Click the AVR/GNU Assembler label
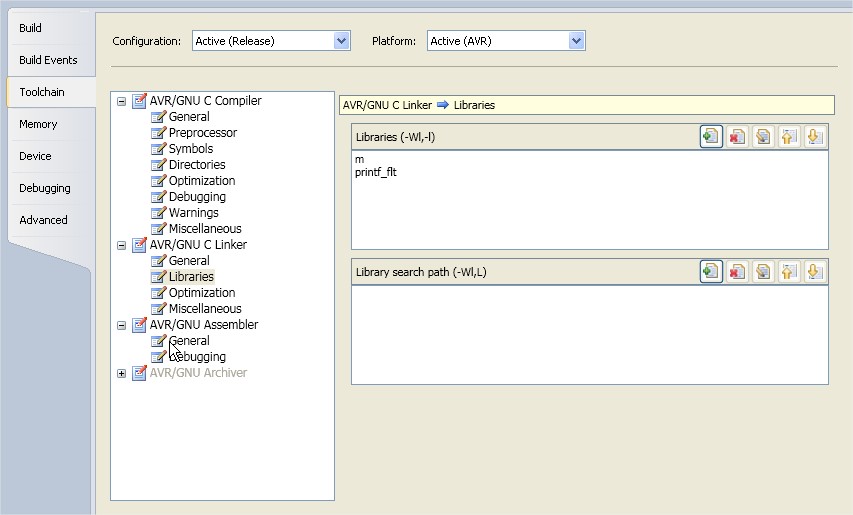The width and height of the screenshot is (853, 515). point(204,325)
